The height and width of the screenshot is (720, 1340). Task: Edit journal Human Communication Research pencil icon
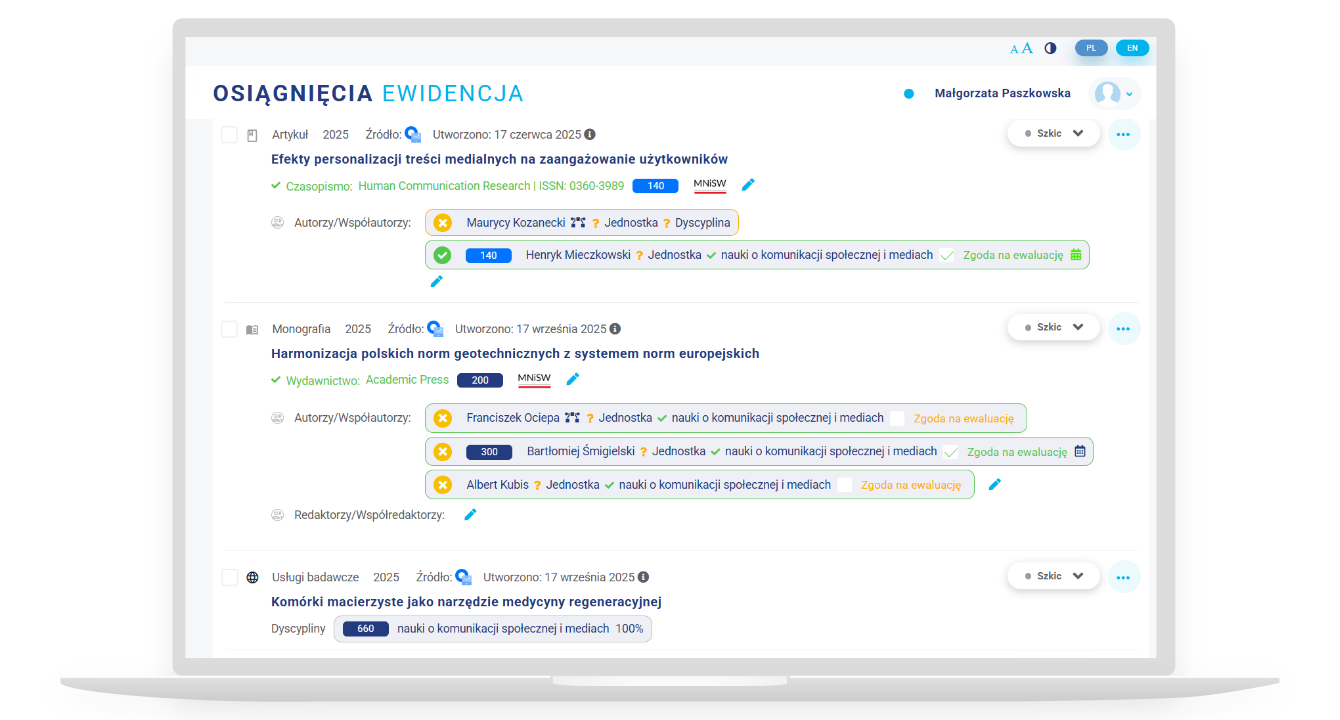pos(748,185)
